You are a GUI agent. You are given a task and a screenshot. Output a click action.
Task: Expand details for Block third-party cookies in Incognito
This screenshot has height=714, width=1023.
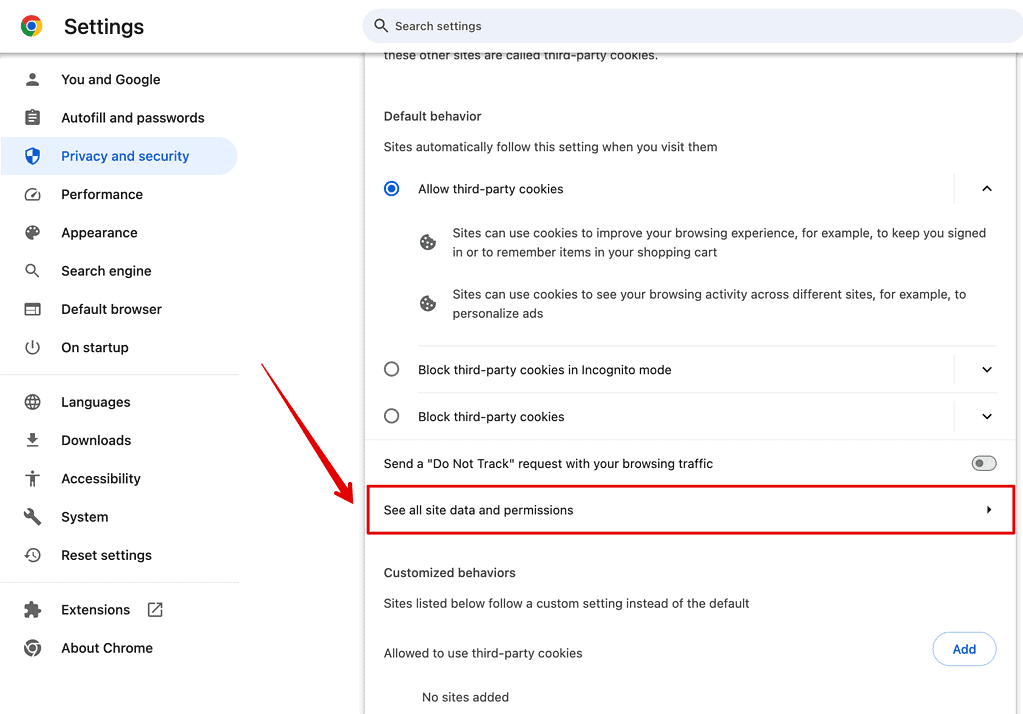(987, 369)
